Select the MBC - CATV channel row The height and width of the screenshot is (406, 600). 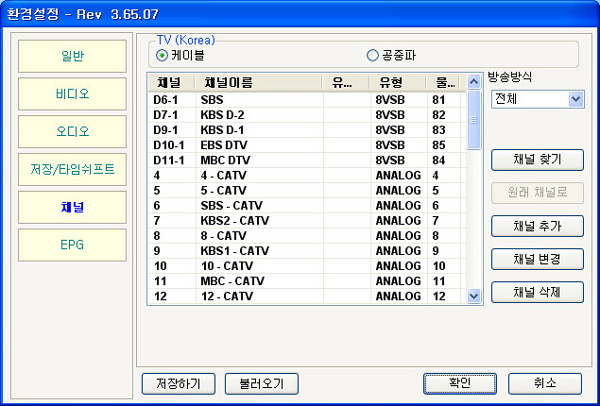307,281
